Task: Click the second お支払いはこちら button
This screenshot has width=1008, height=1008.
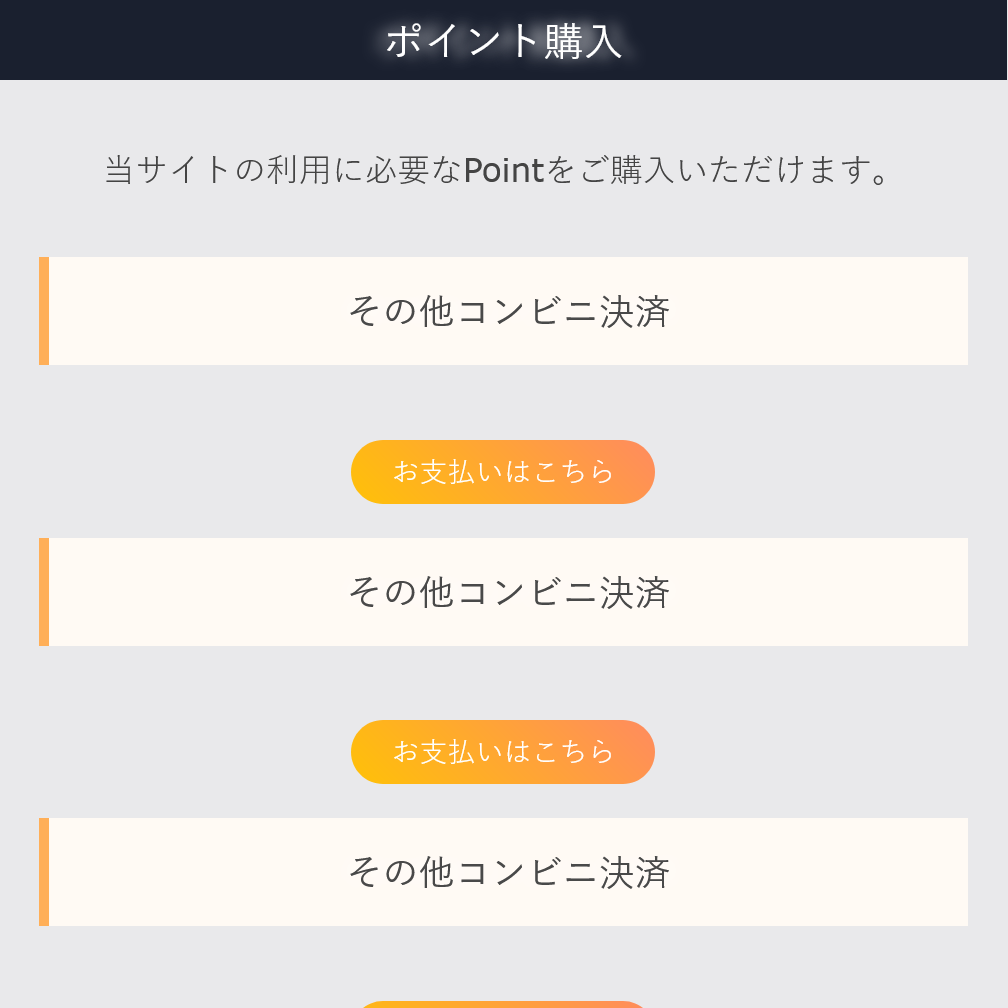Action: (503, 751)
